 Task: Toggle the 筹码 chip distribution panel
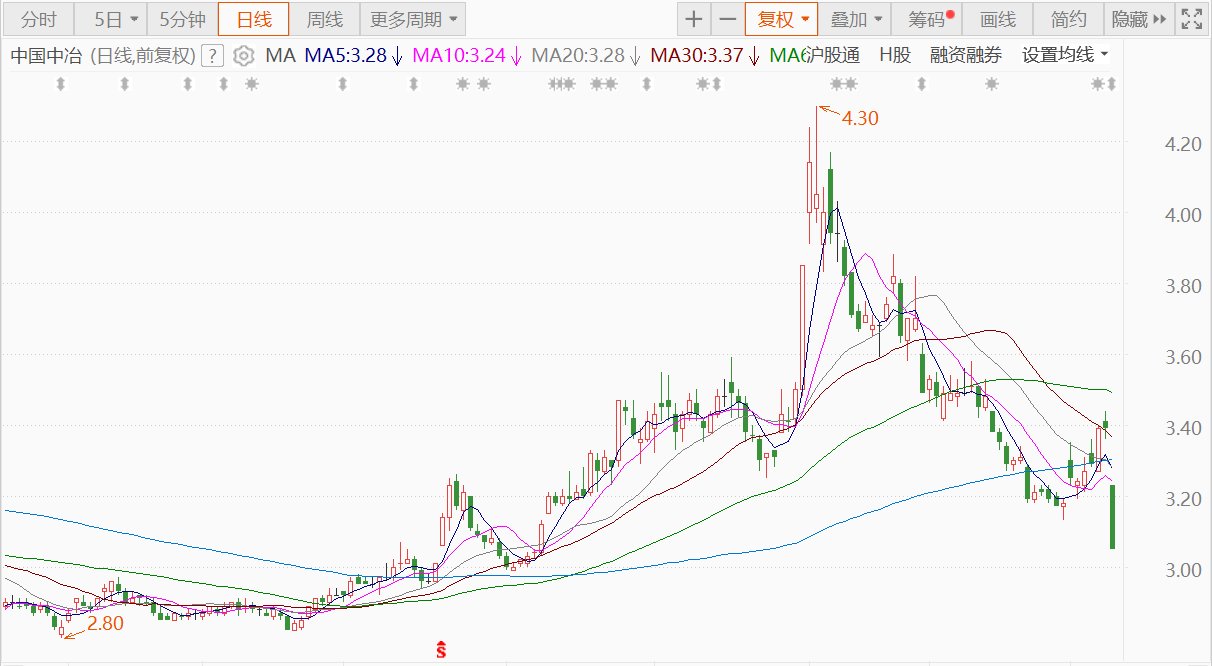[x=931, y=19]
